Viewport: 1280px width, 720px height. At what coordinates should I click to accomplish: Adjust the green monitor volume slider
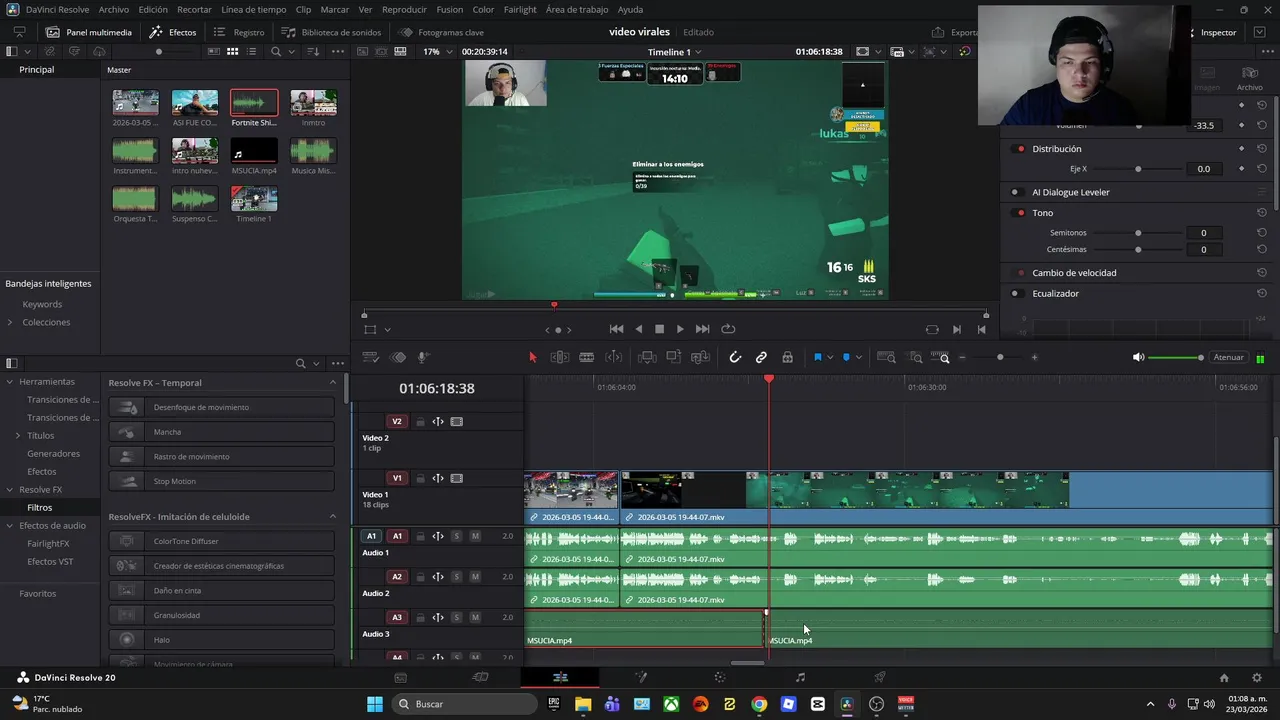coord(1176,358)
